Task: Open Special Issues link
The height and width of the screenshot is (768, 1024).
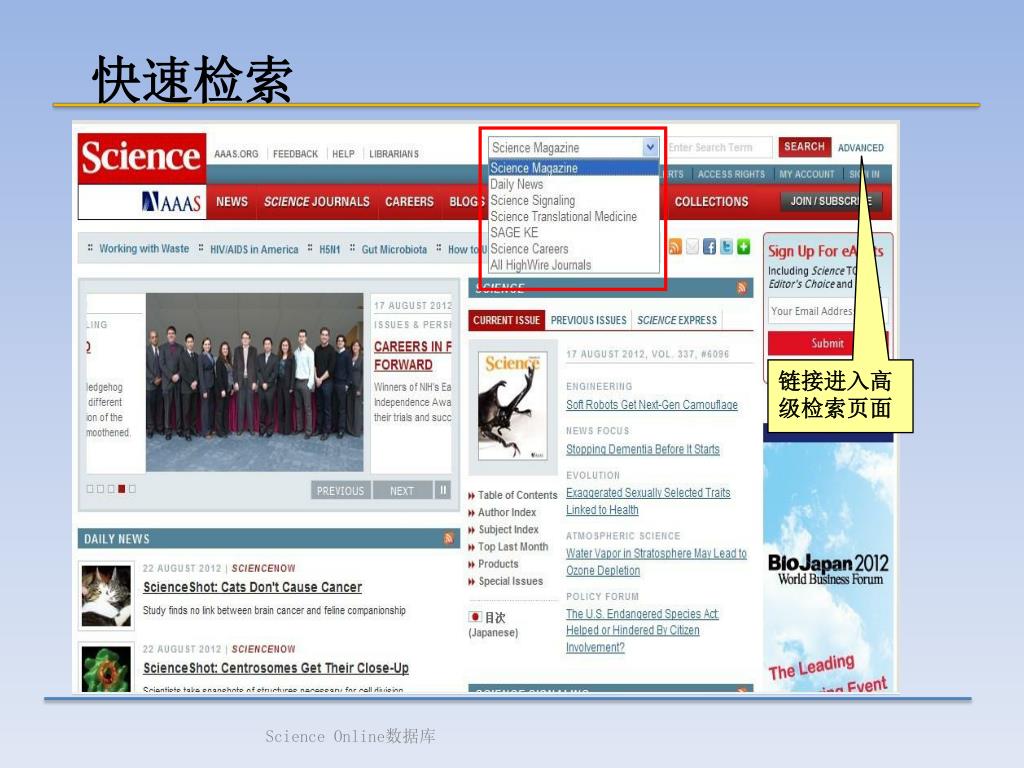Action: tap(511, 581)
